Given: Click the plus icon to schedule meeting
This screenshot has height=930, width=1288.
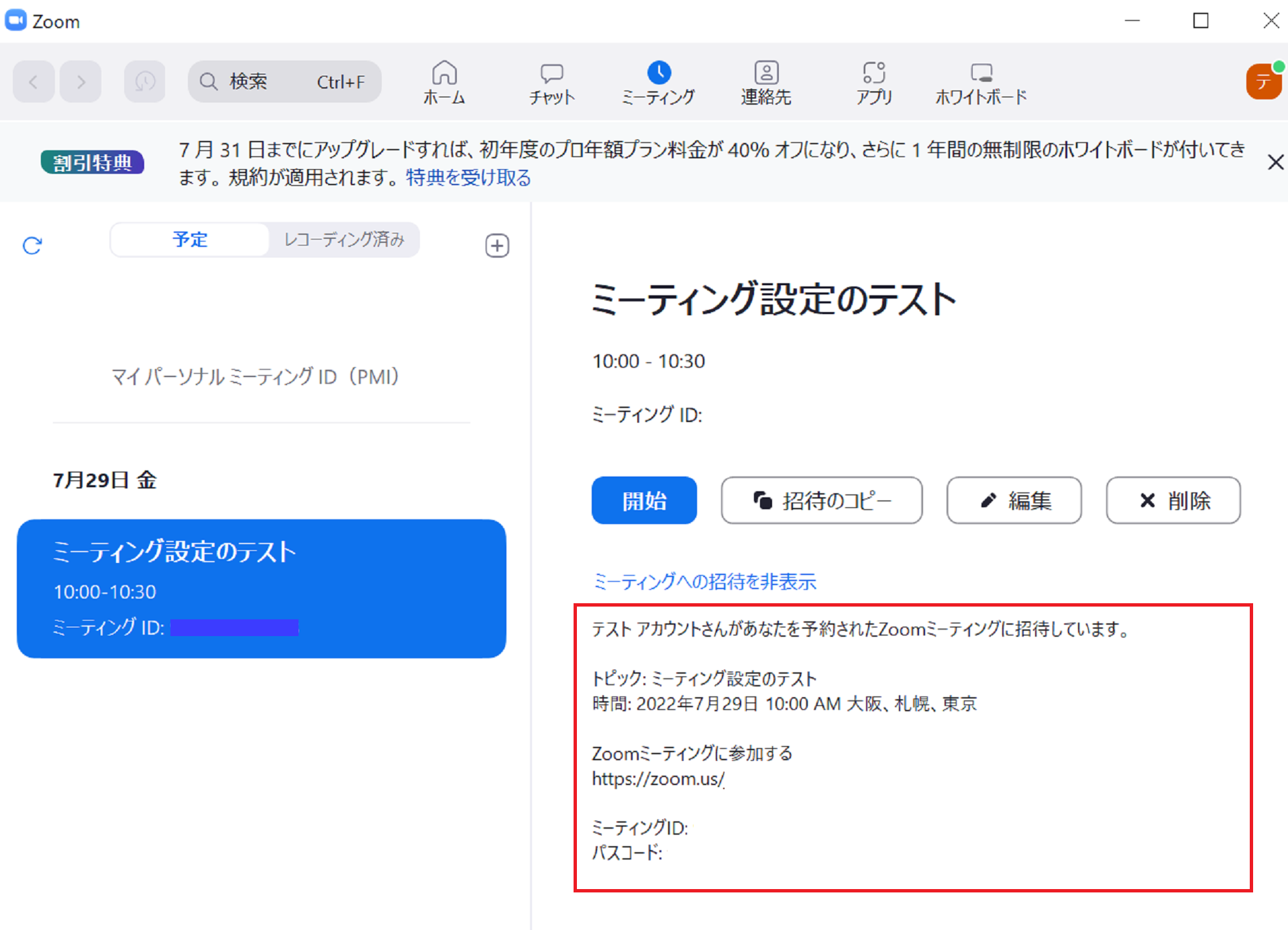Looking at the screenshot, I should (497, 246).
